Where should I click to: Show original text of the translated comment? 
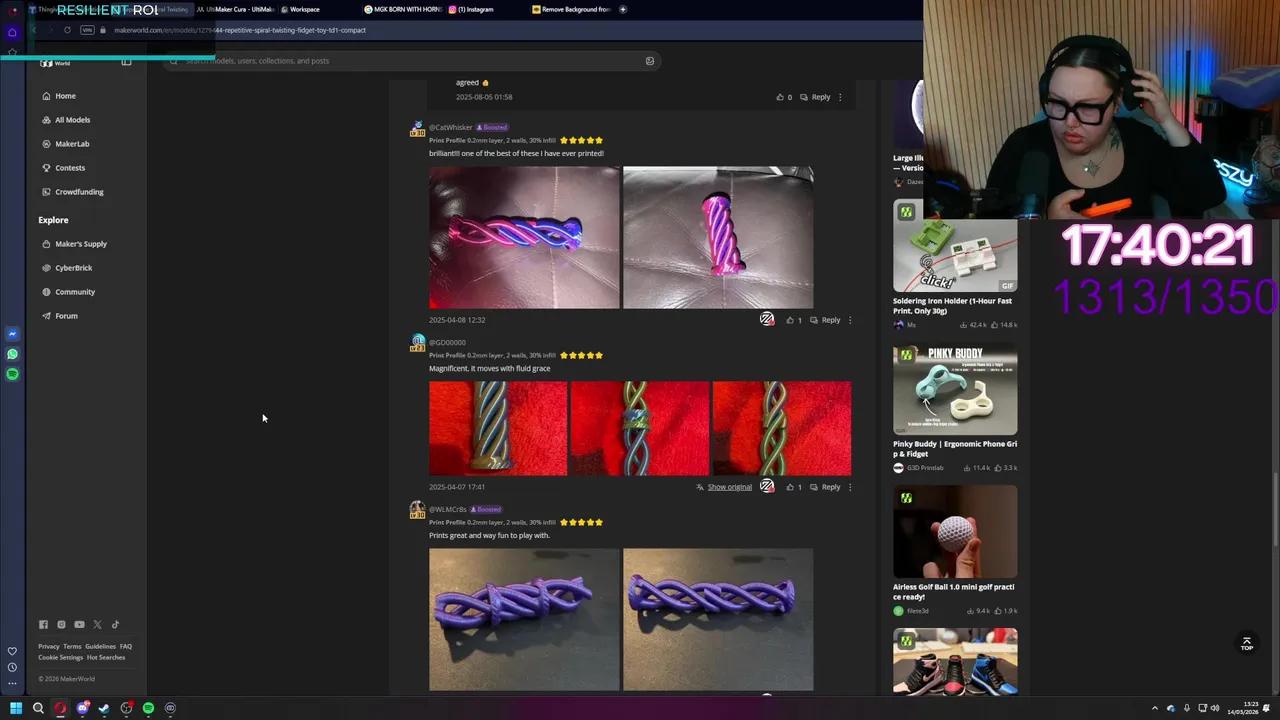(729, 486)
